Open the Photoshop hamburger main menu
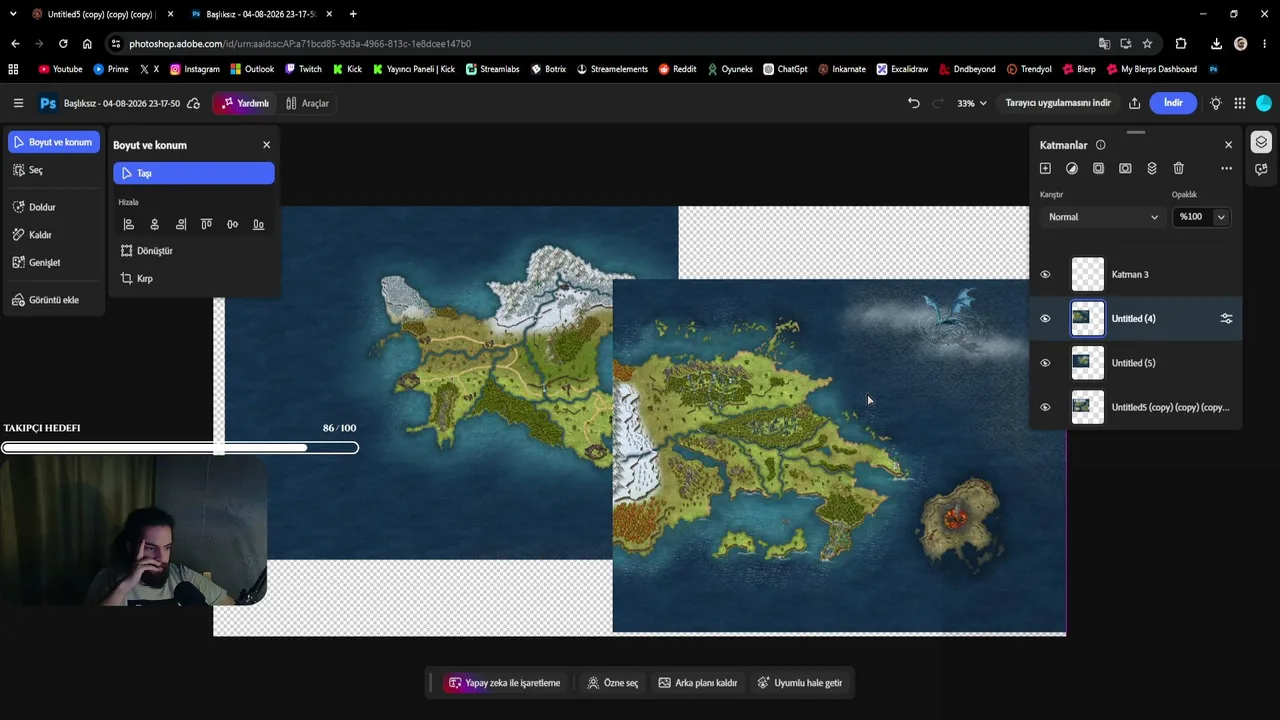Image resolution: width=1280 pixels, height=720 pixels. (18, 103)
